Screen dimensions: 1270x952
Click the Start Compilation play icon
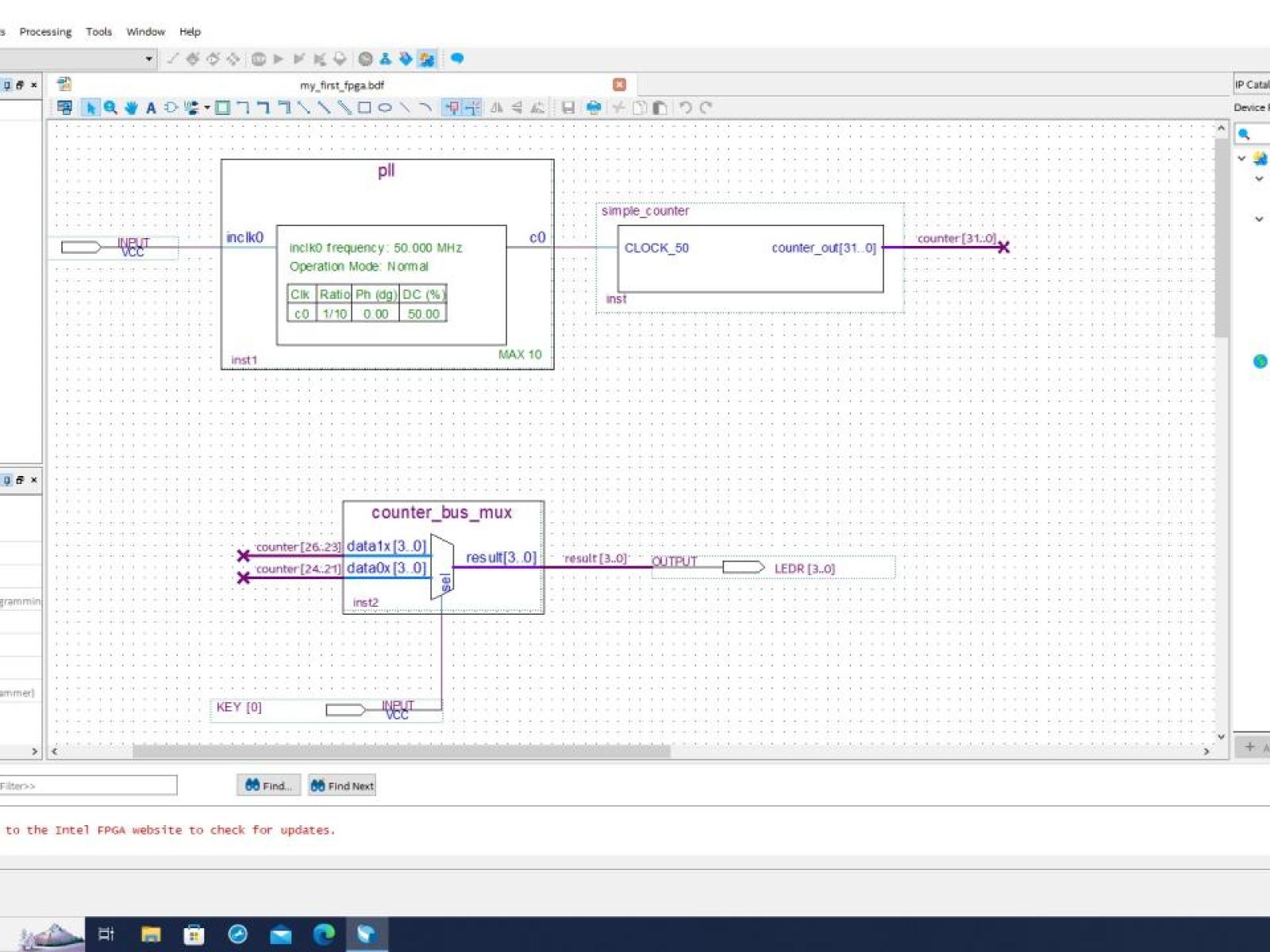point(279,59)
